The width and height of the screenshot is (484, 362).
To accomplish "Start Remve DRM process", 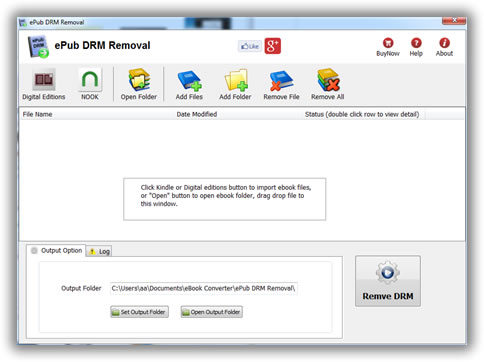I will pos(388,281).
